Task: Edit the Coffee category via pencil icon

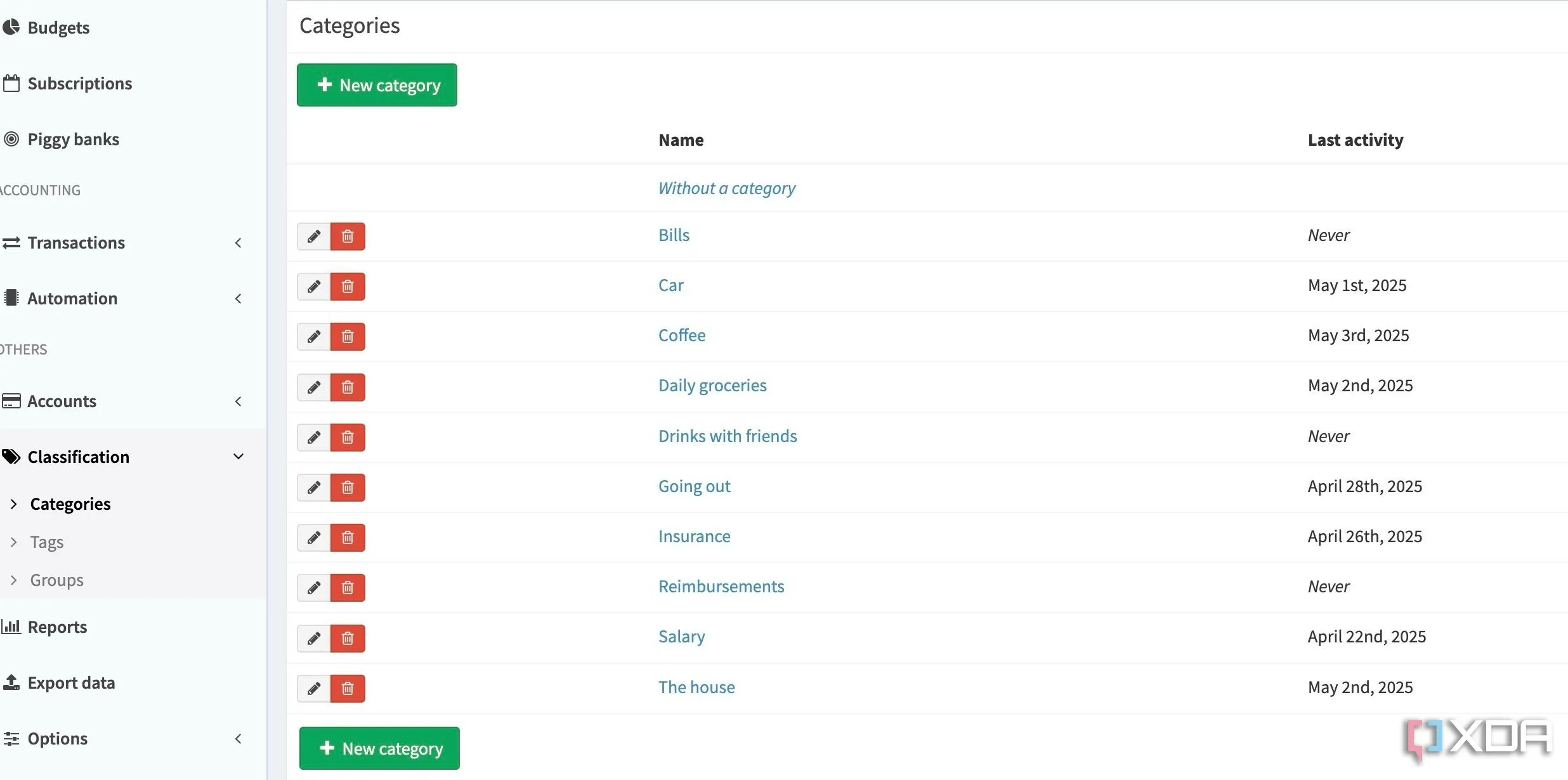Action: click(x=313, y=337)
